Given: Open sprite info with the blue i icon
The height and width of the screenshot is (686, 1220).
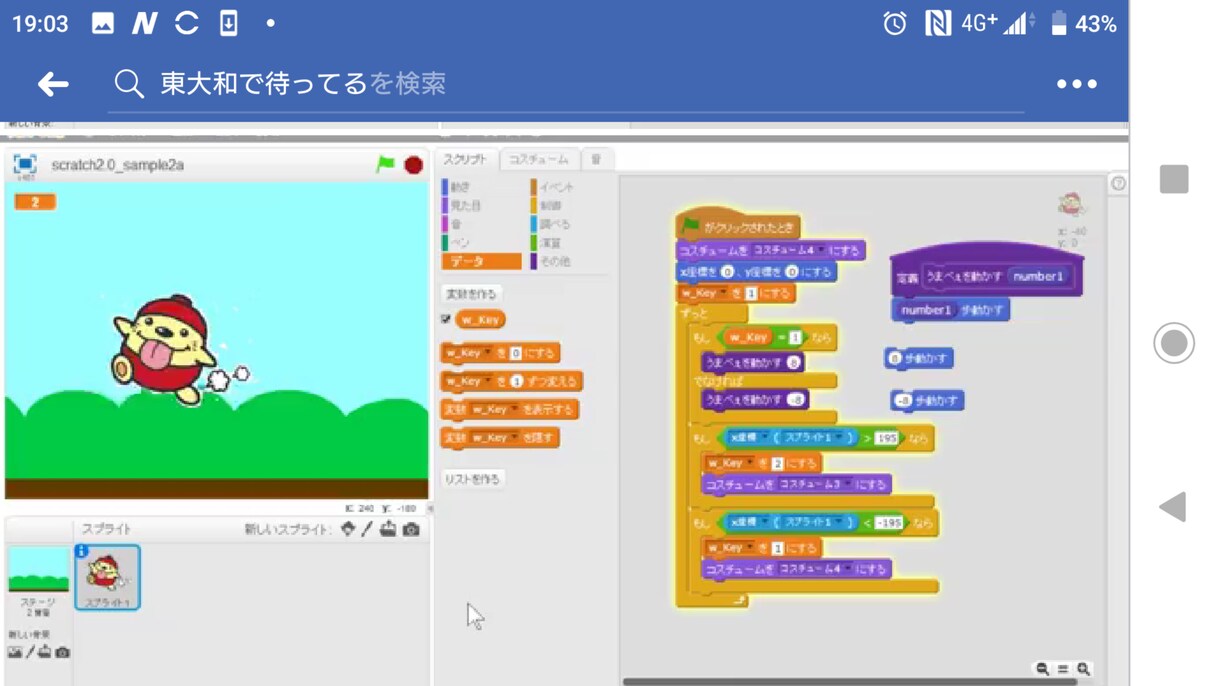Looking at the screenshot, I should (82, 551).
